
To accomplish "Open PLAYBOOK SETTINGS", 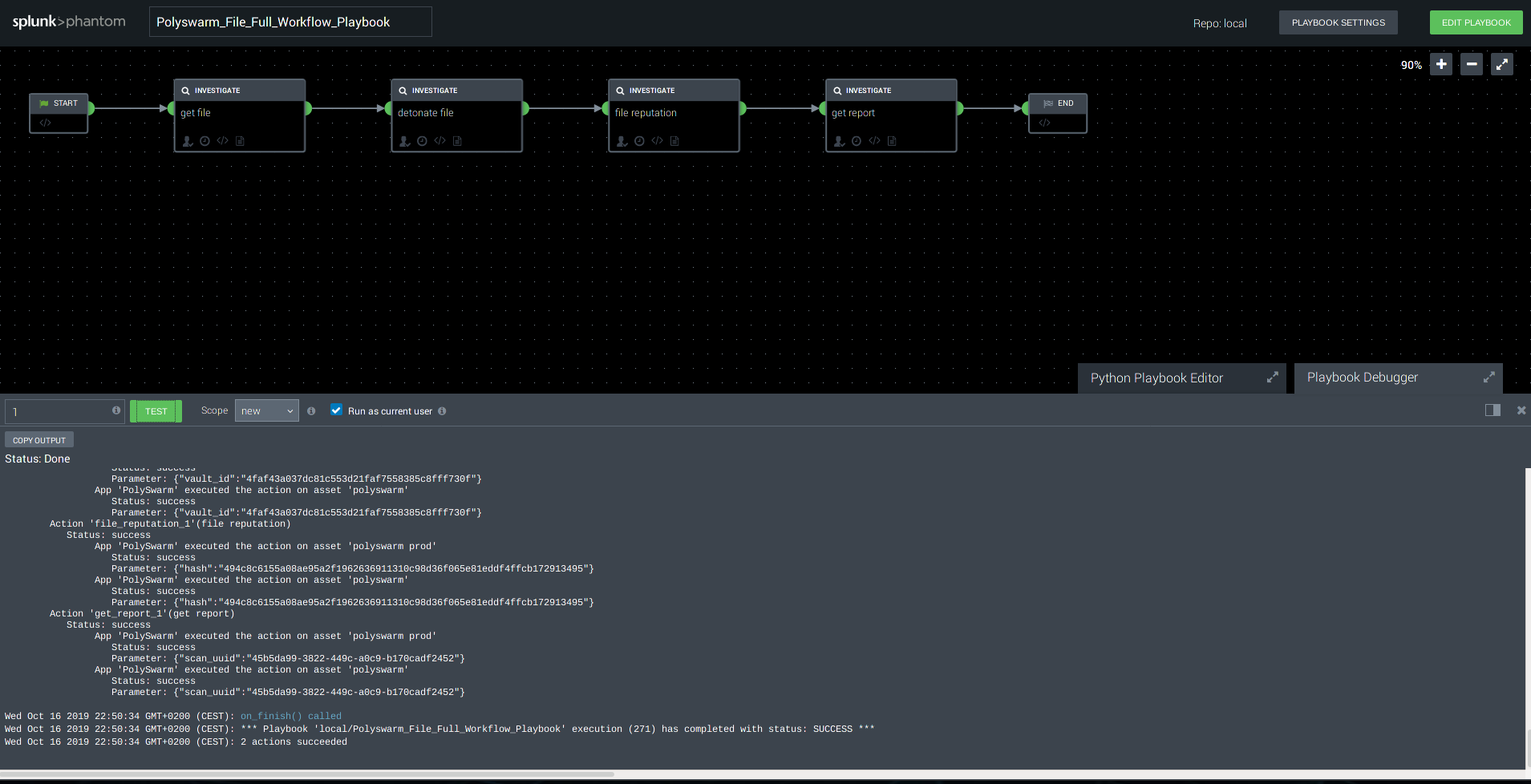I will [1338, 22].
